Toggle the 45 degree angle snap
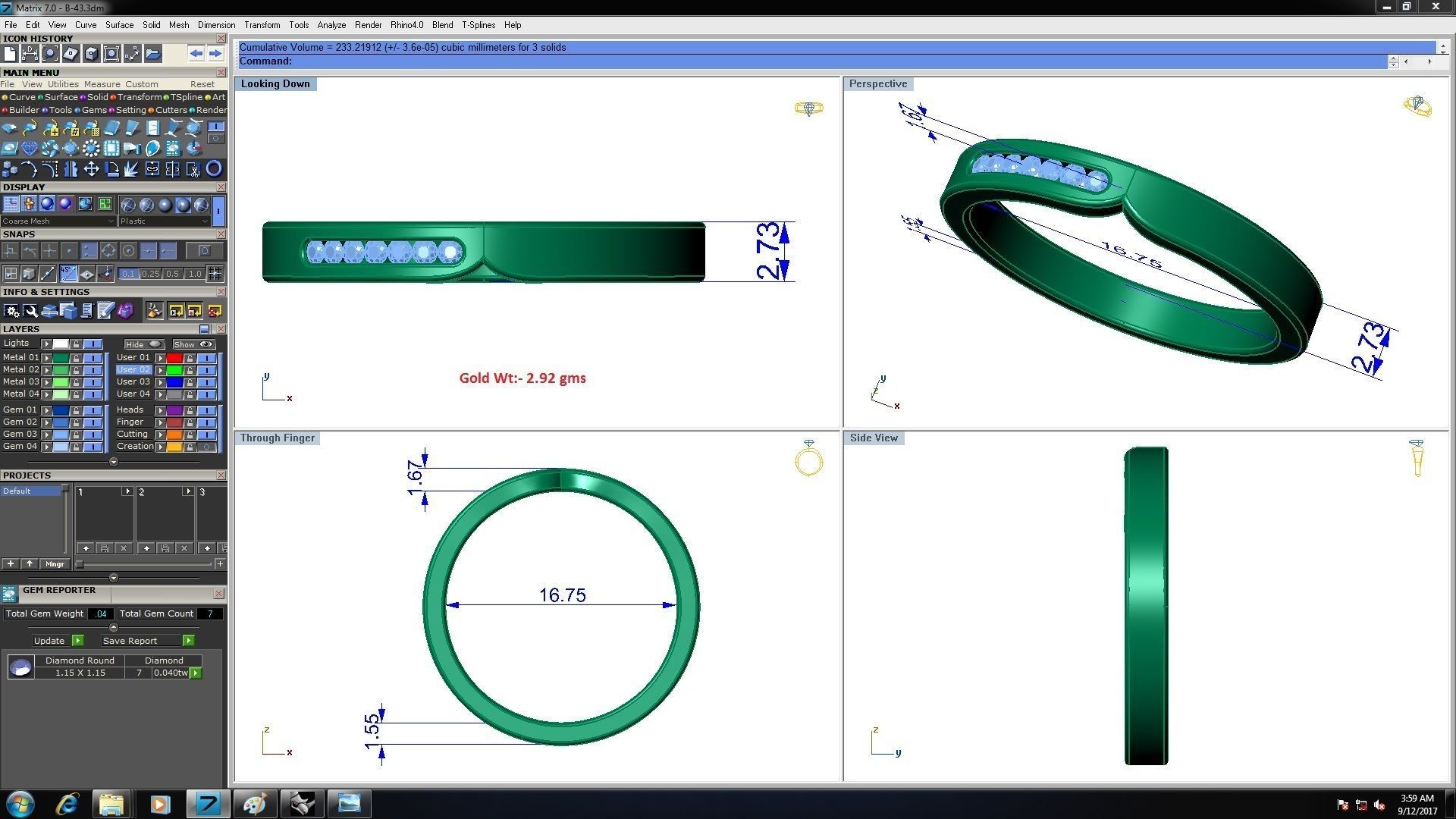The width and height of the screenshot is (1456, 819). pyautogui.click(x=68, y=274)
